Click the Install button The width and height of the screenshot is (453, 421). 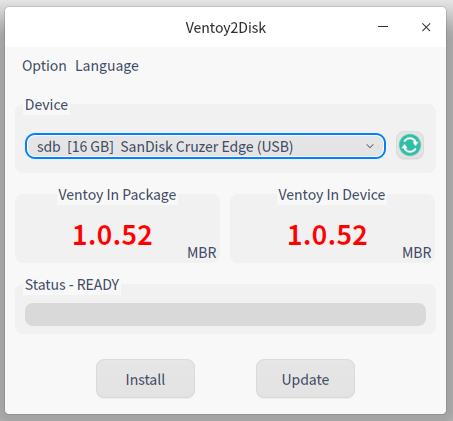pos(145,379)
